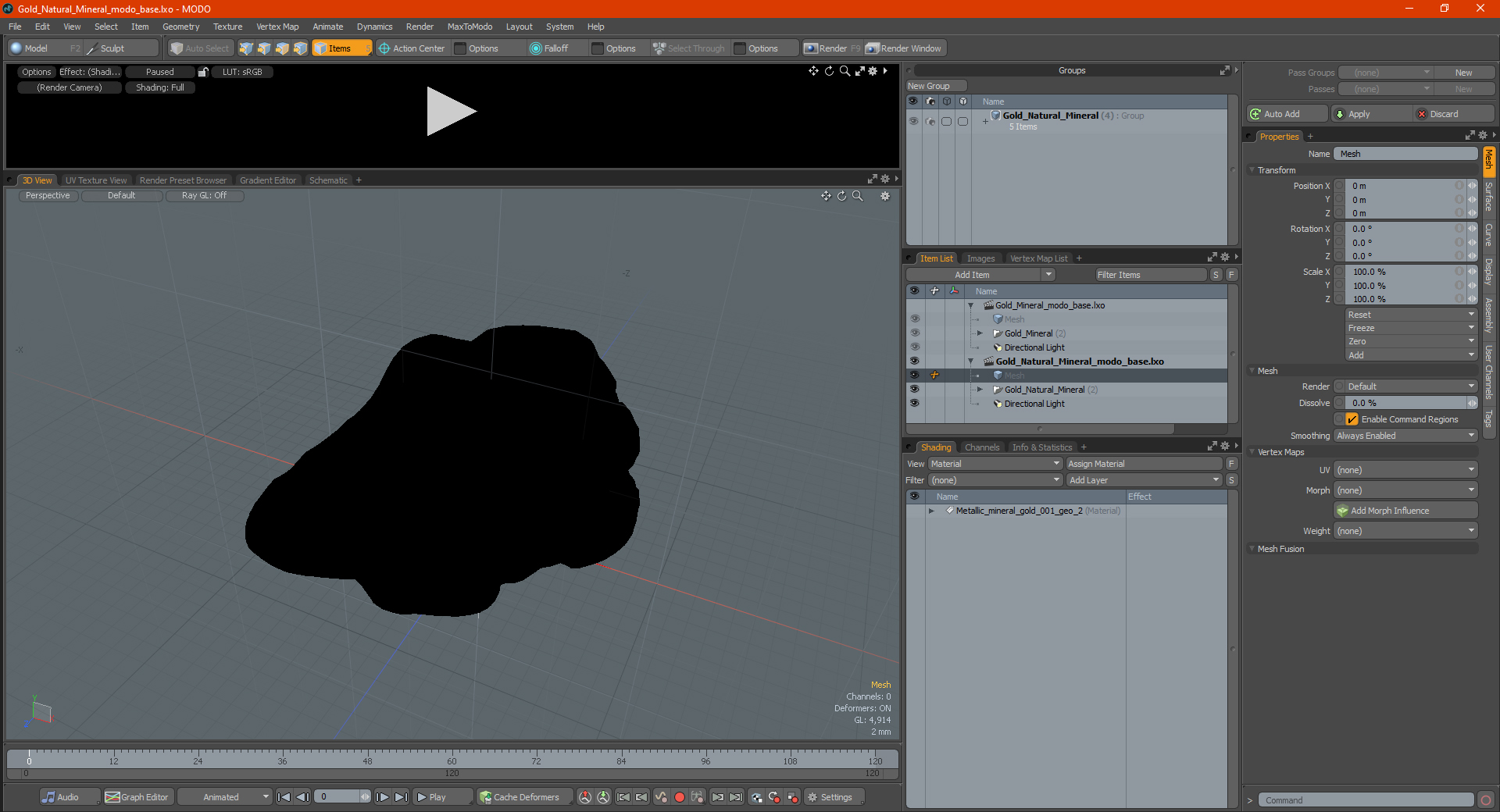Toggle Auto Select button

200,48
